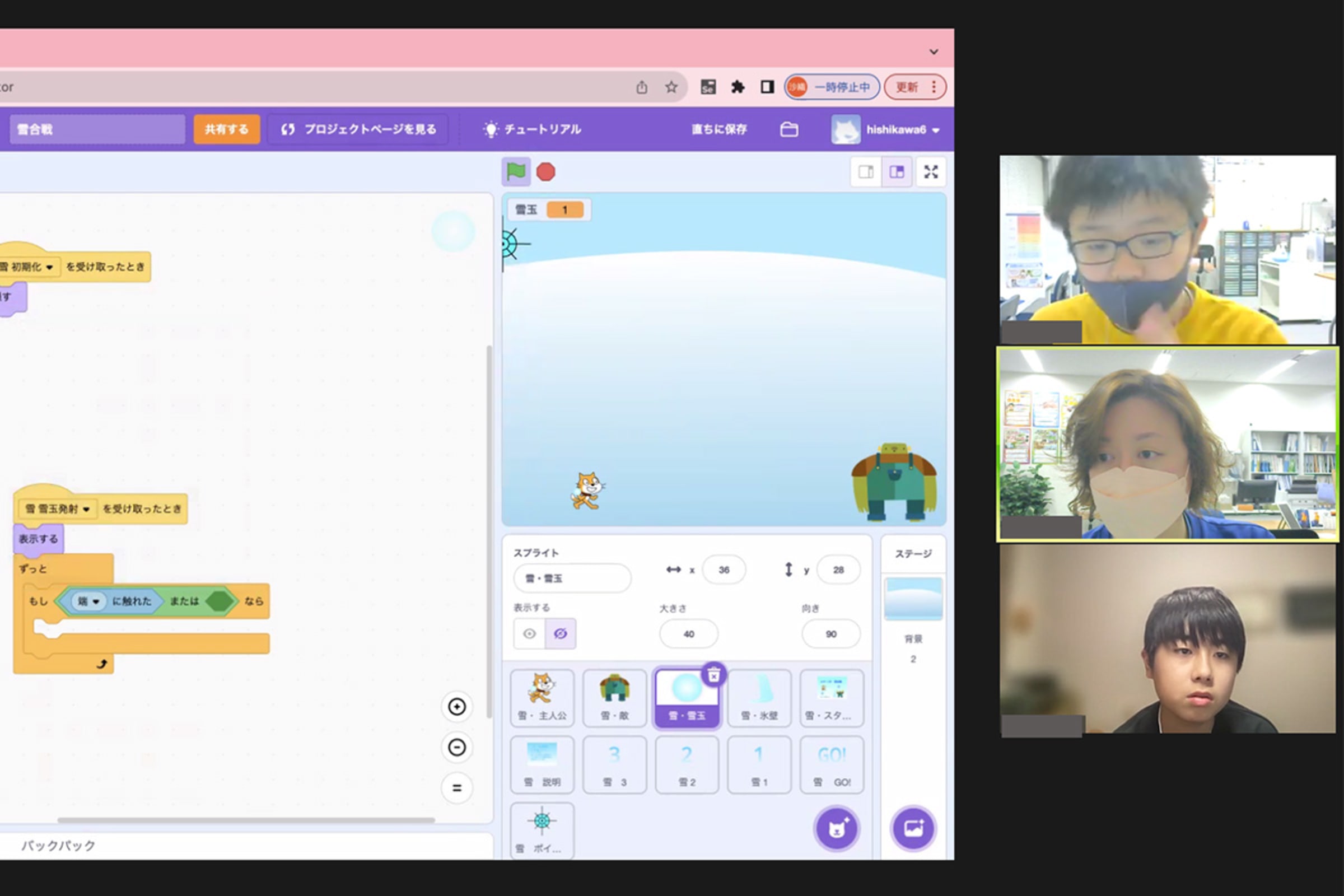Zoom in on the code workspace

(456, 707)
